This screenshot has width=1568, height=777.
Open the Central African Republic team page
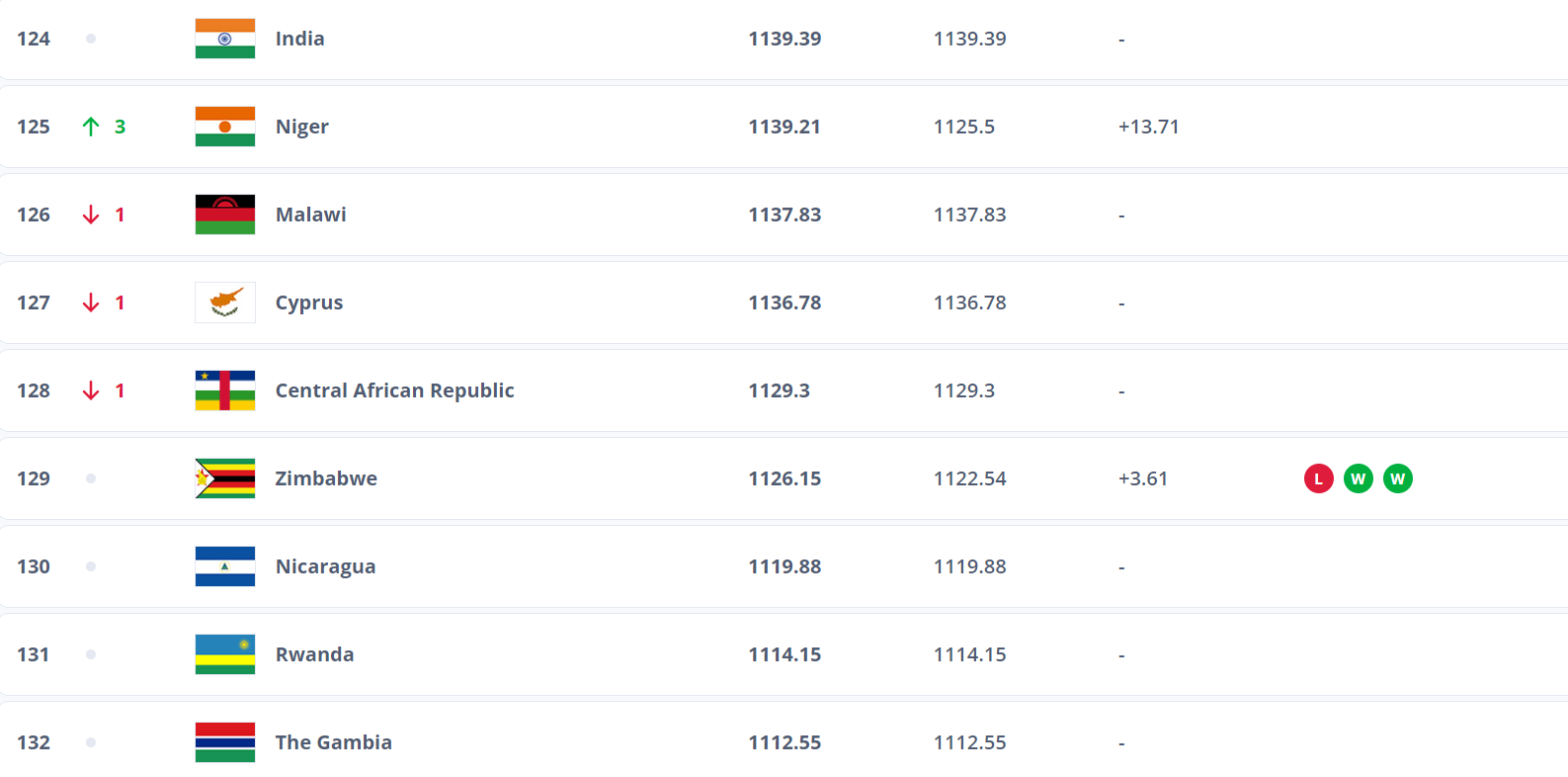coord(394,390)
